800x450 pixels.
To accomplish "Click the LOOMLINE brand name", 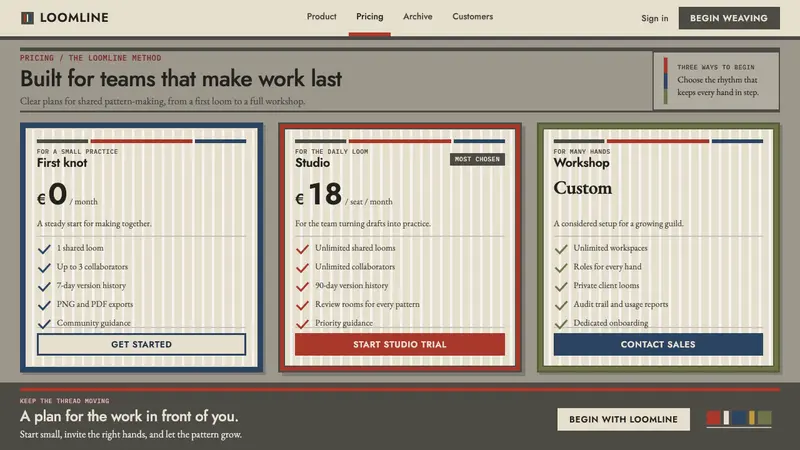I will tap(74, 18).
